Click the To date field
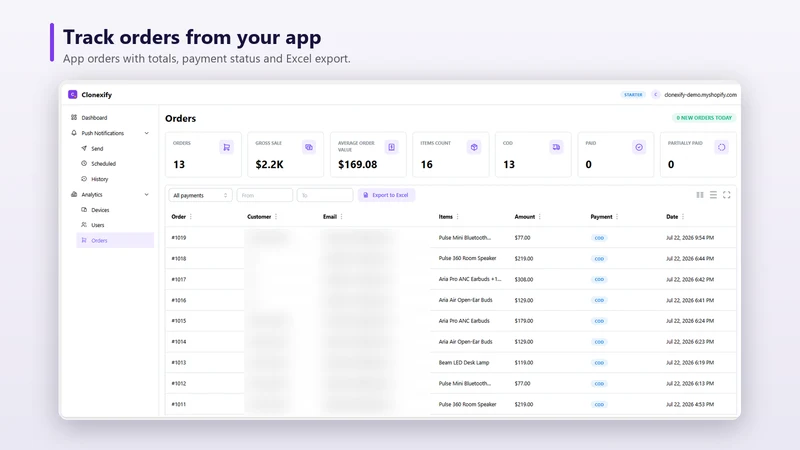This screenshot has width=800, height=450. [325, 195]
